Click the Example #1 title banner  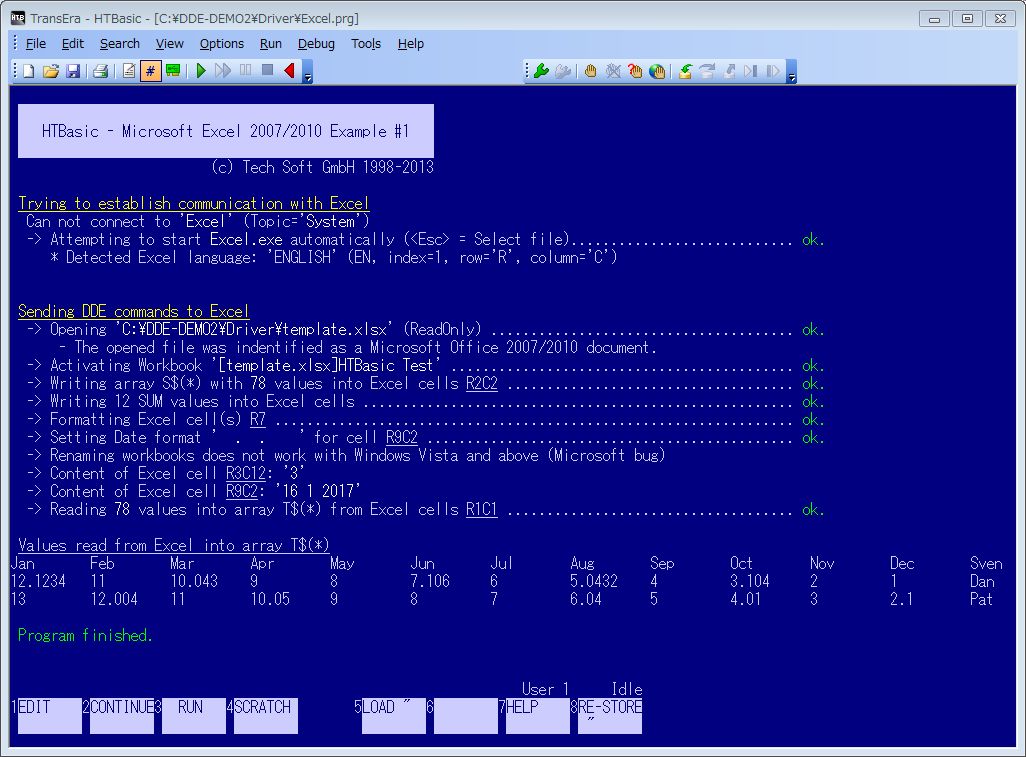coord(226,131)
